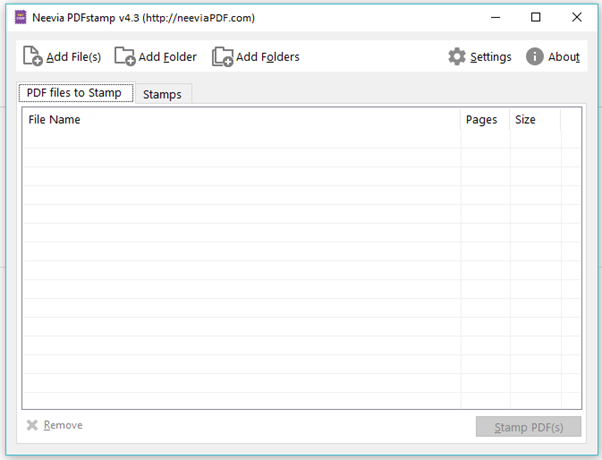This screenshot has height=460, width=602.
Task: Click the Add Folder text label
Action: coord(167,57)
